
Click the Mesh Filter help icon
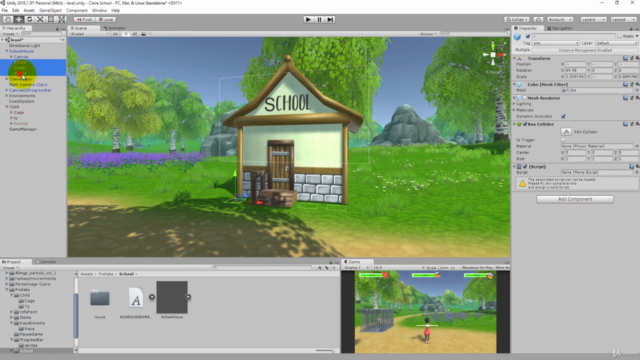[625, 84]
